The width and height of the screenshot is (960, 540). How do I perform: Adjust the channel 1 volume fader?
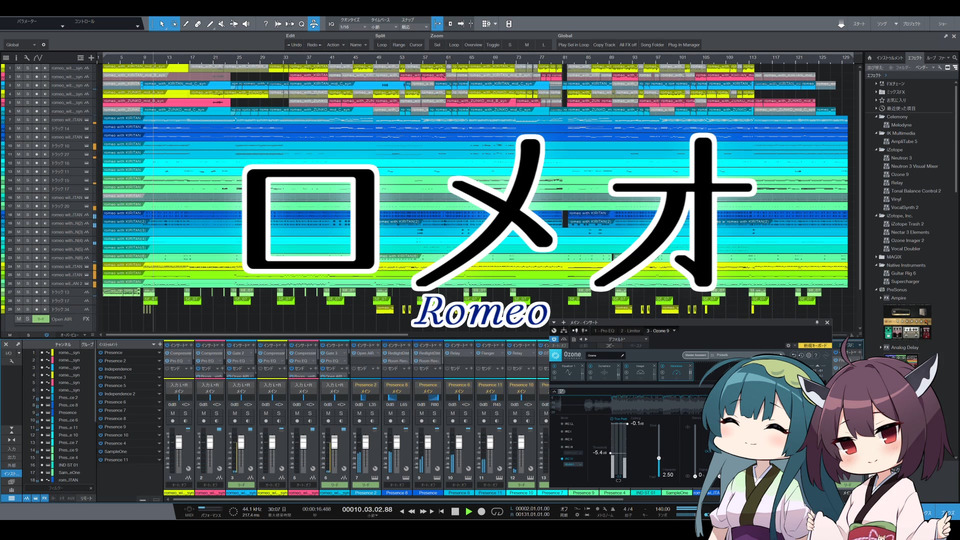coord(179,442)
